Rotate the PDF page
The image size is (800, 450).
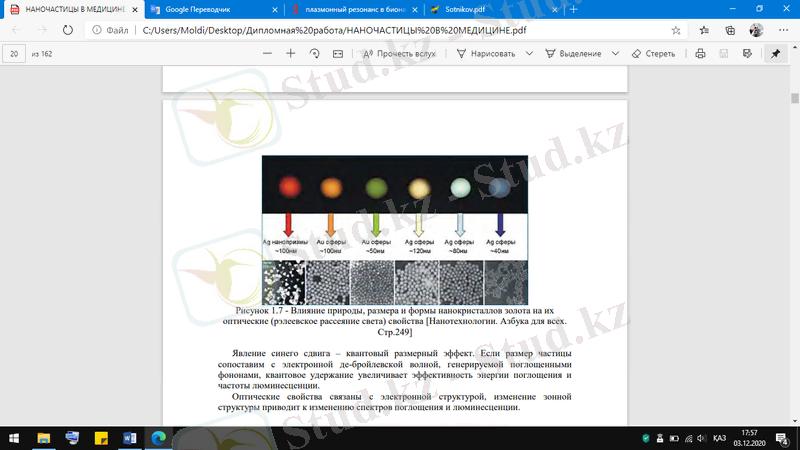point(314,54)
